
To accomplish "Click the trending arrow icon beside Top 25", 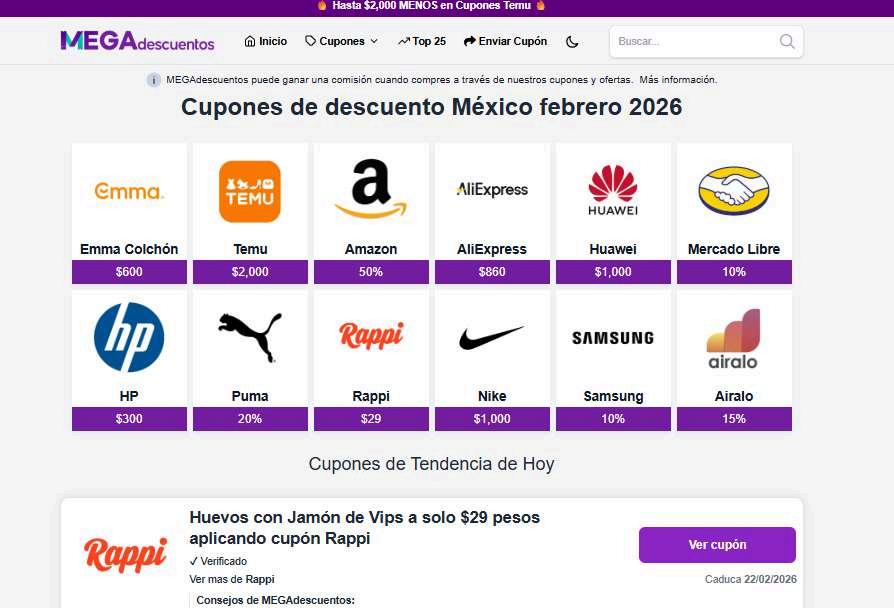I will click(x=404, y=42).
